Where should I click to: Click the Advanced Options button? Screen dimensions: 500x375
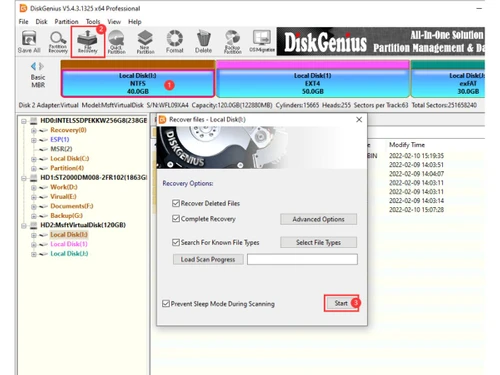(318, 219)
